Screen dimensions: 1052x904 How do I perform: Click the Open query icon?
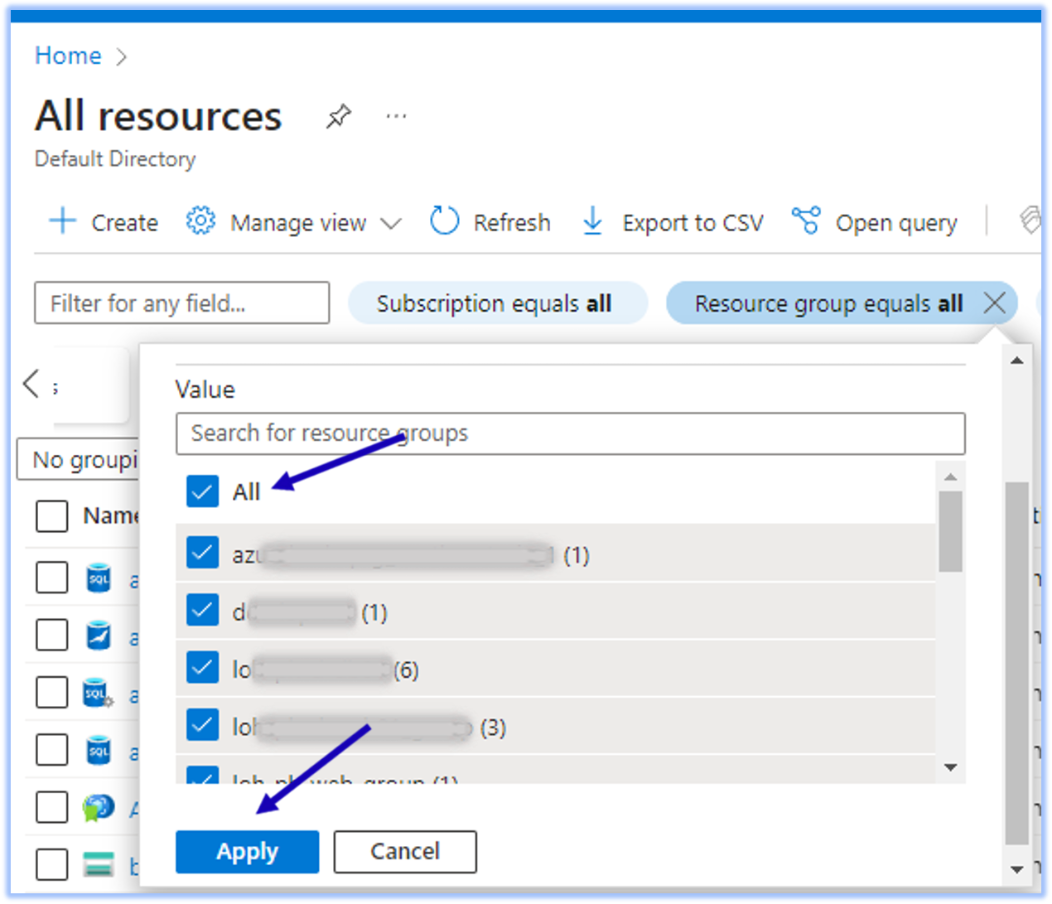tap(805, 221)
